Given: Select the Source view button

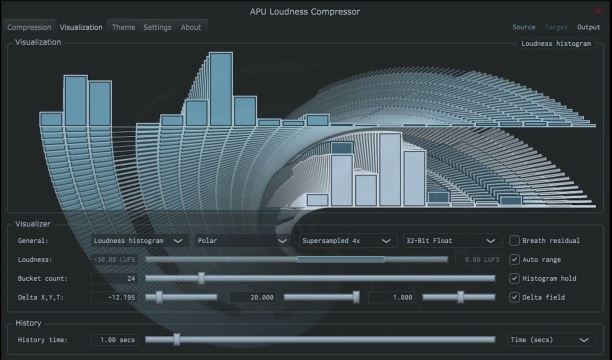Looking at the screenshot, I should [524, 27].
